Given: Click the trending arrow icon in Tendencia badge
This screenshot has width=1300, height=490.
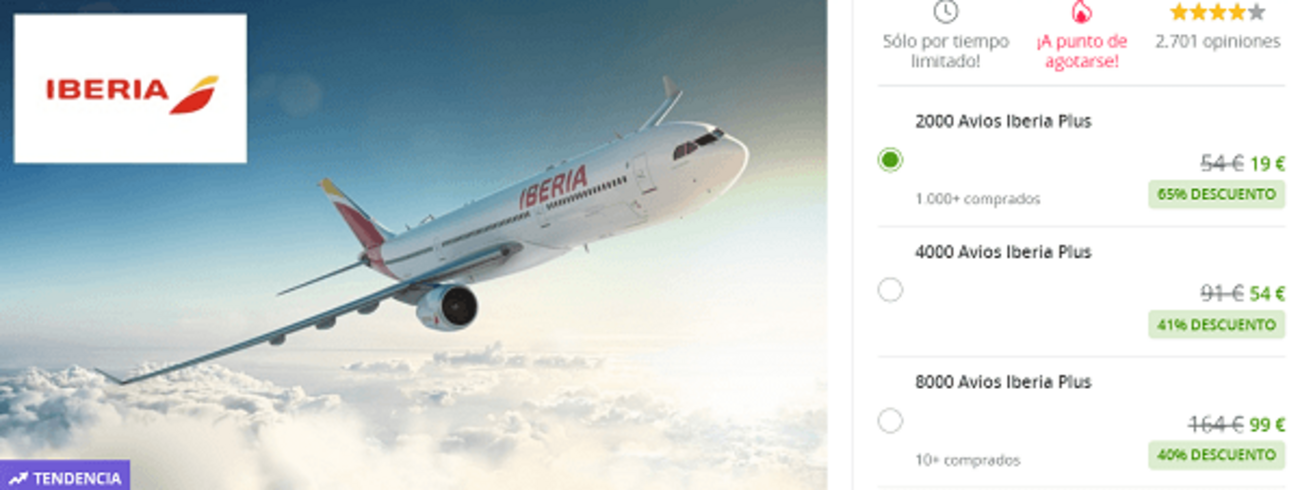Looking at the screenshot, I should pyautogui.click(x=17, y=478).
